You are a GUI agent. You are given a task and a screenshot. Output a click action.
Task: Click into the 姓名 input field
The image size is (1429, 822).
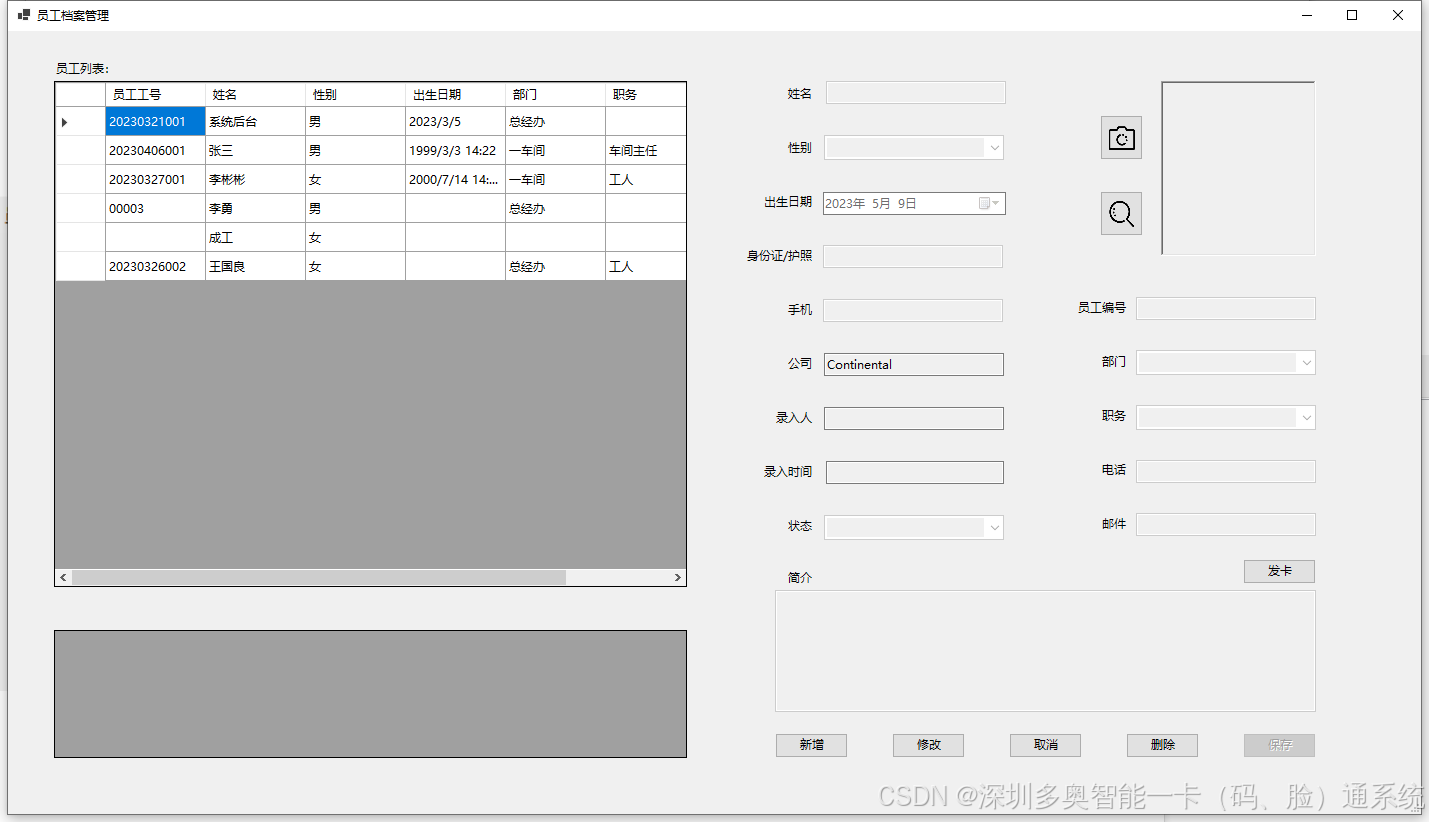click(x=915, y=93)
